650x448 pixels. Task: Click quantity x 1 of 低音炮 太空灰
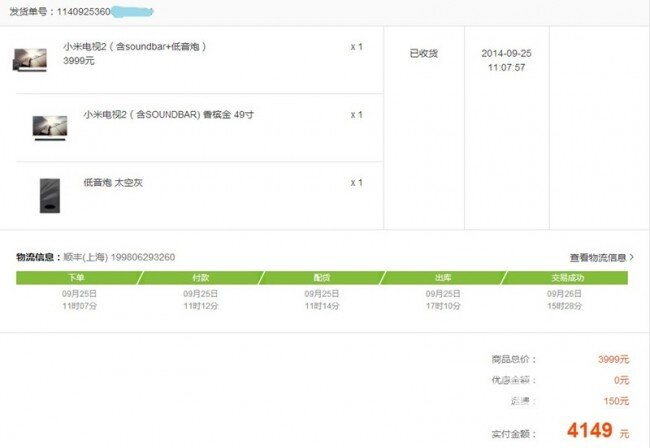[357, 183]
